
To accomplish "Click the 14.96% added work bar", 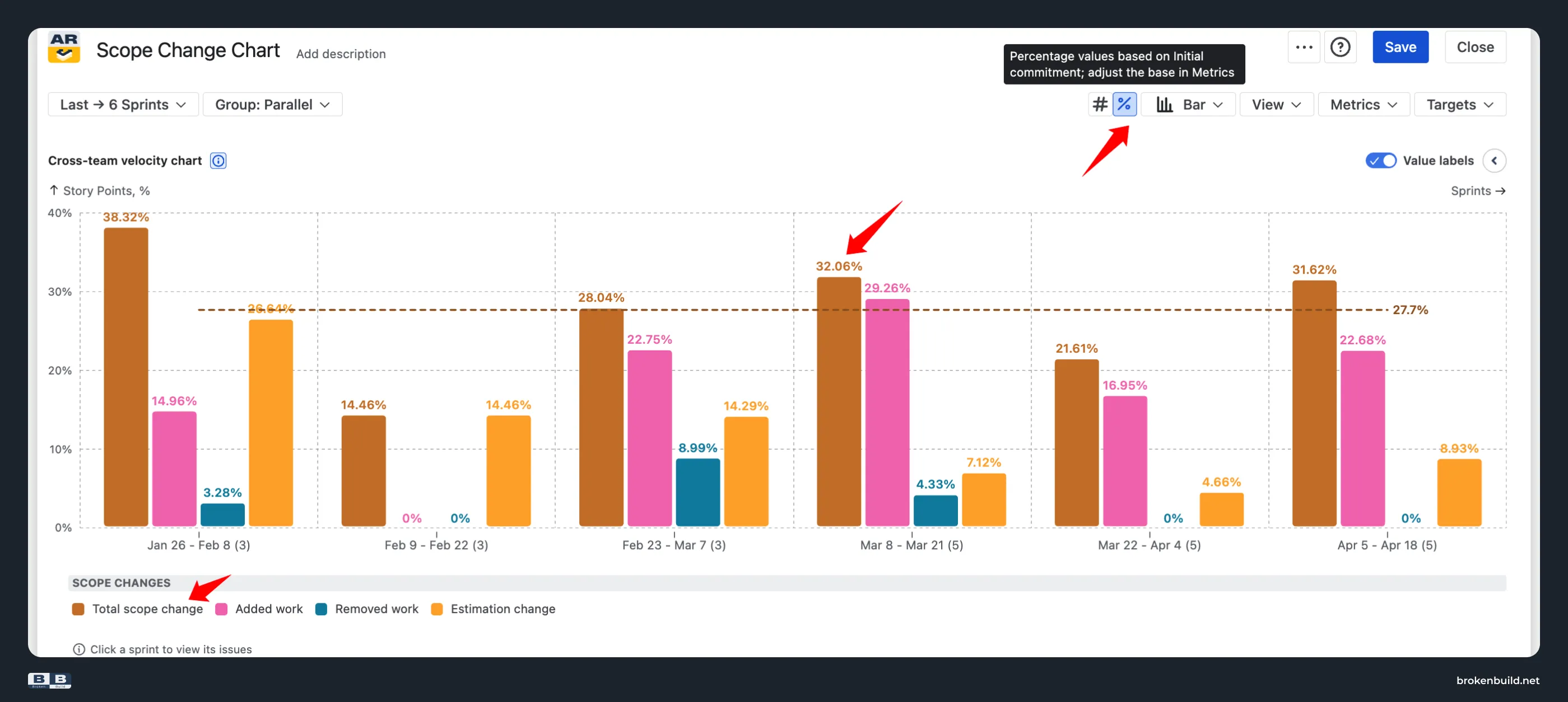I will click(174, 469).
